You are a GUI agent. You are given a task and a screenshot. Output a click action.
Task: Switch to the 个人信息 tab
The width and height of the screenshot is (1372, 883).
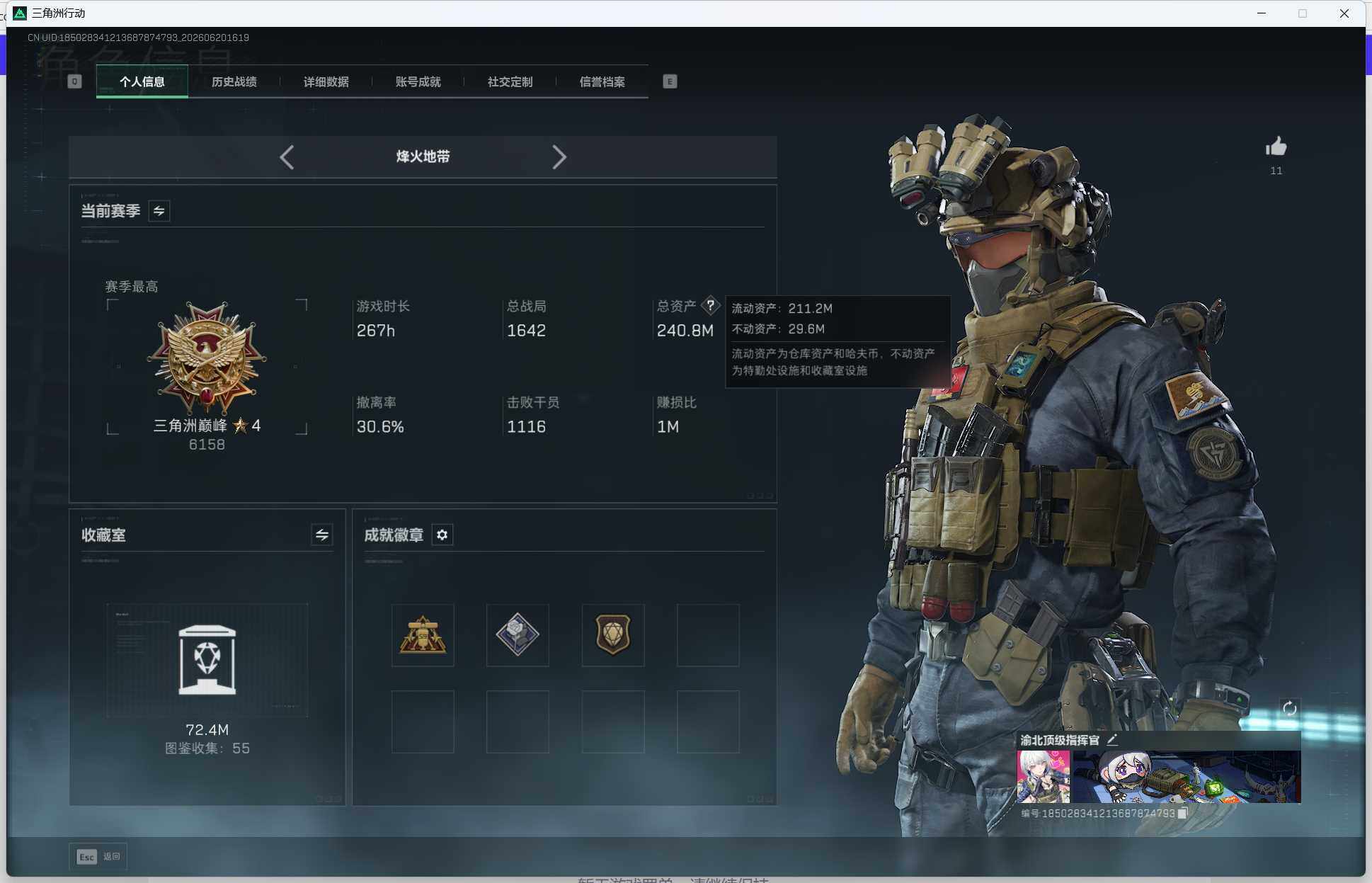coord(142,81)
